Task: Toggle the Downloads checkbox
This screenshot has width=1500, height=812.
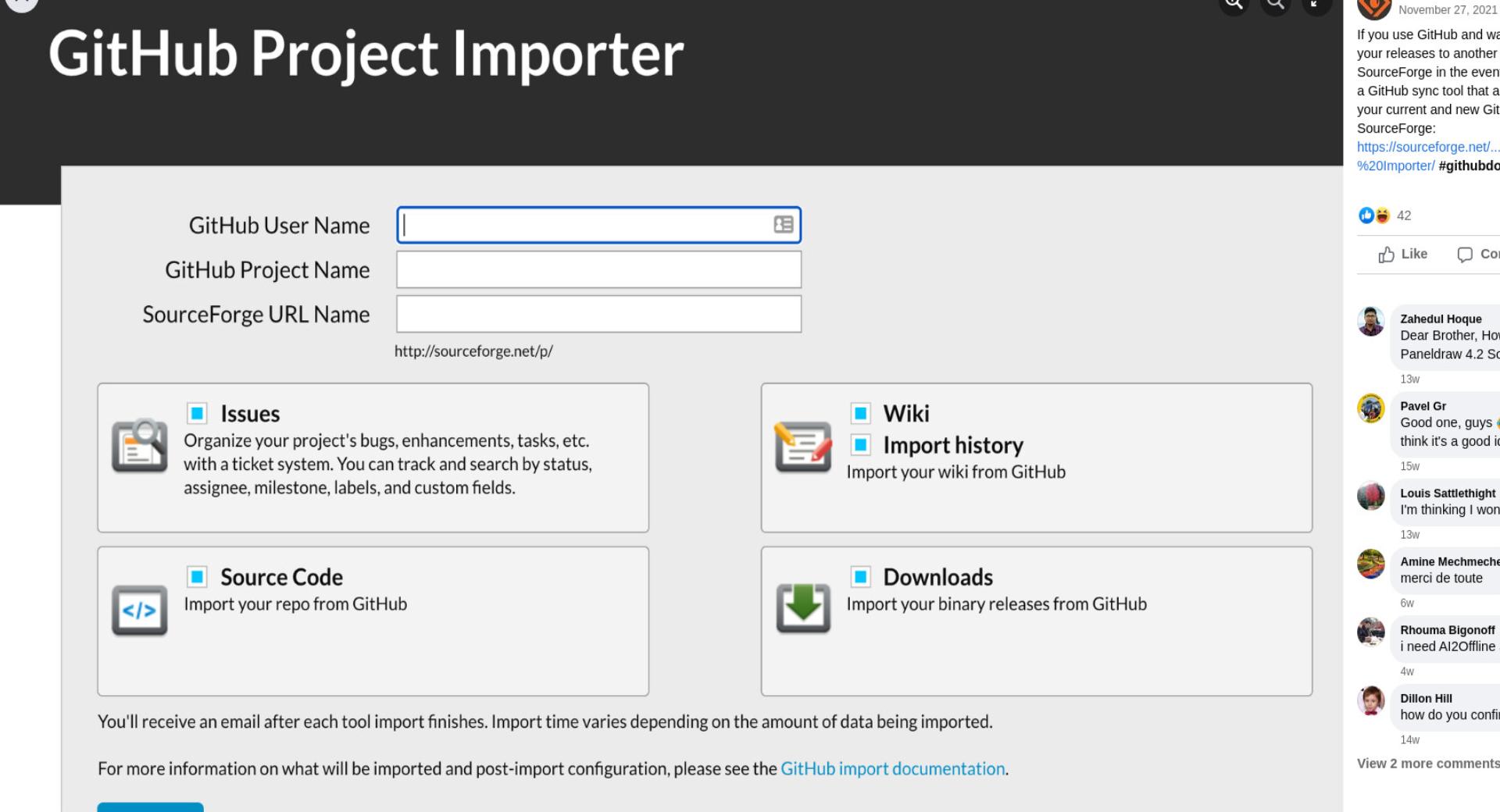Action: coord(860,577)
